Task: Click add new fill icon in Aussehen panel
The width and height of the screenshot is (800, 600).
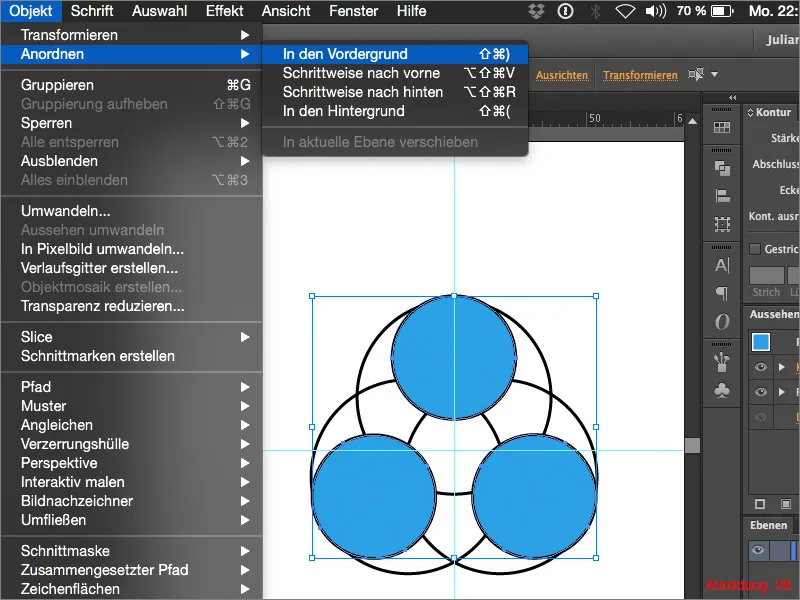Action: [x=786, y=504]
